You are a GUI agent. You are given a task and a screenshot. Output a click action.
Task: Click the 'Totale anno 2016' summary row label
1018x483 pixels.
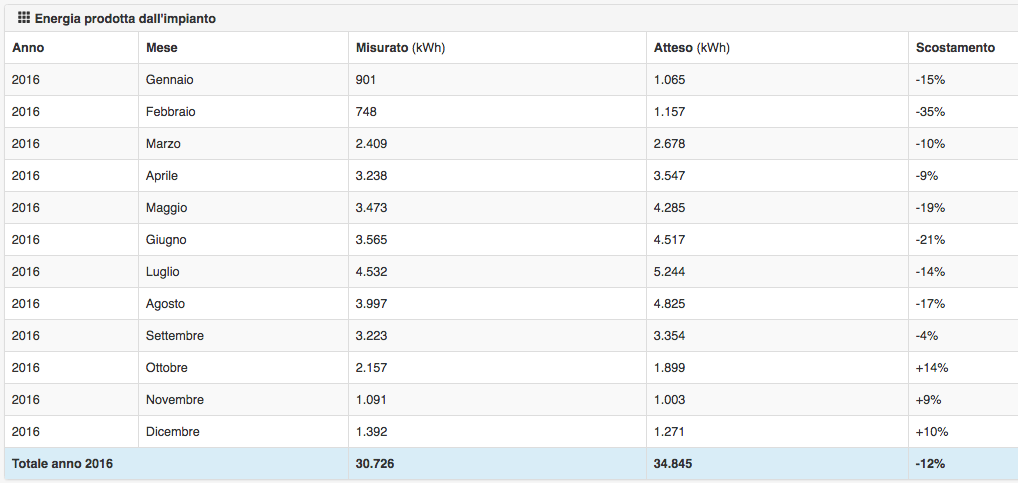62,463
